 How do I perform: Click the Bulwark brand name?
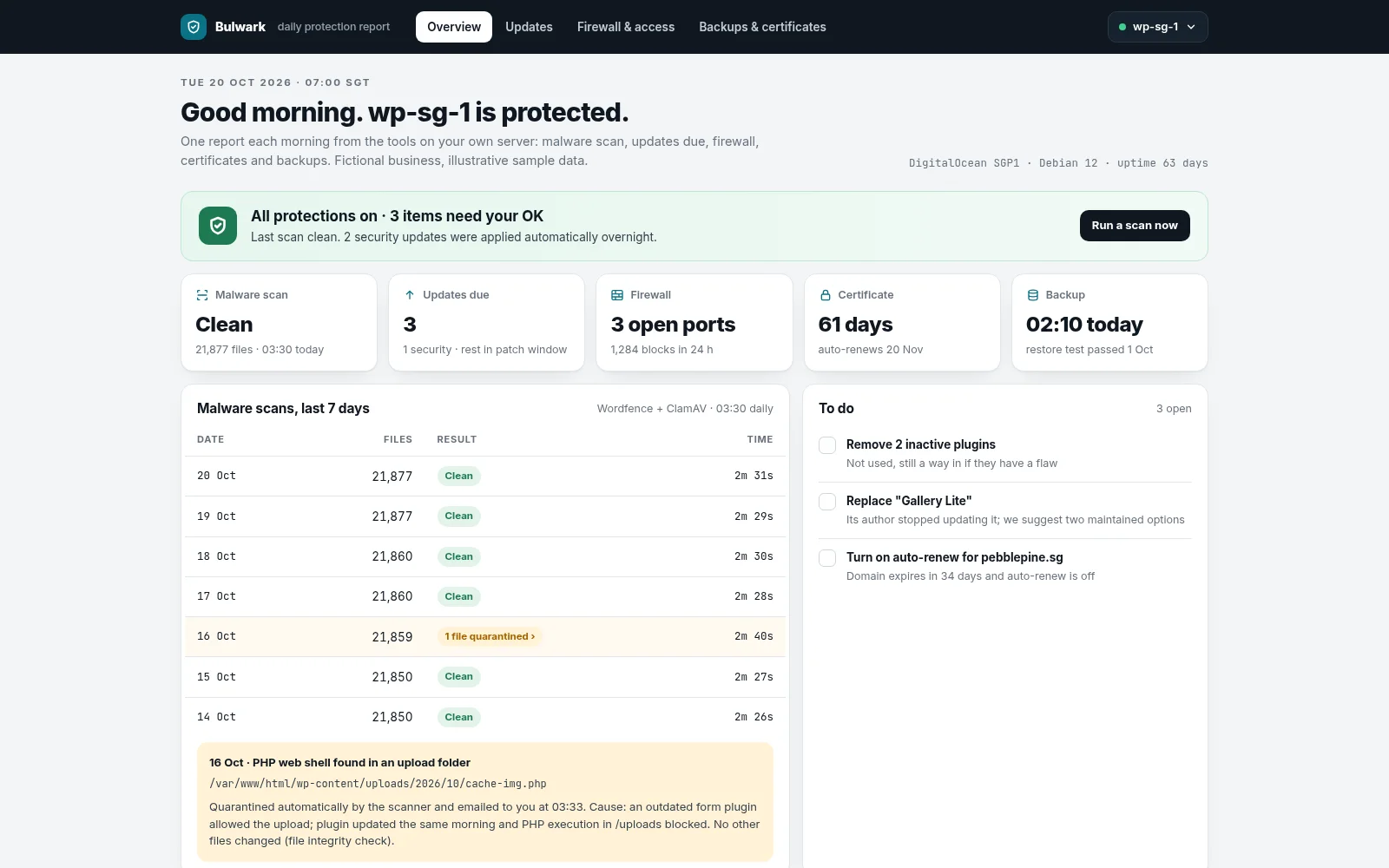240,27
